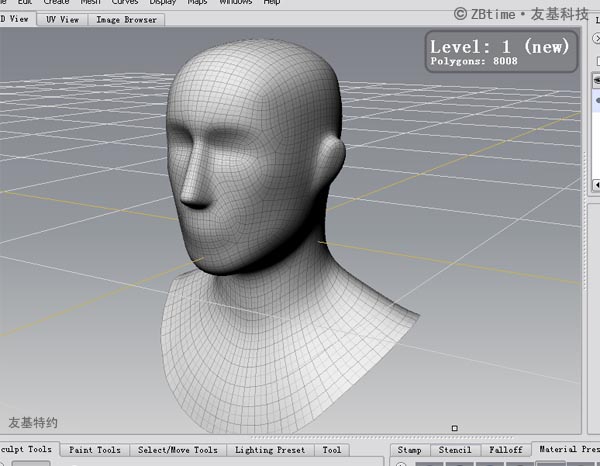600x466 pixels.
Task: Click the 'Level: 1 (new)' HUD text
Action: pos(499,47)
